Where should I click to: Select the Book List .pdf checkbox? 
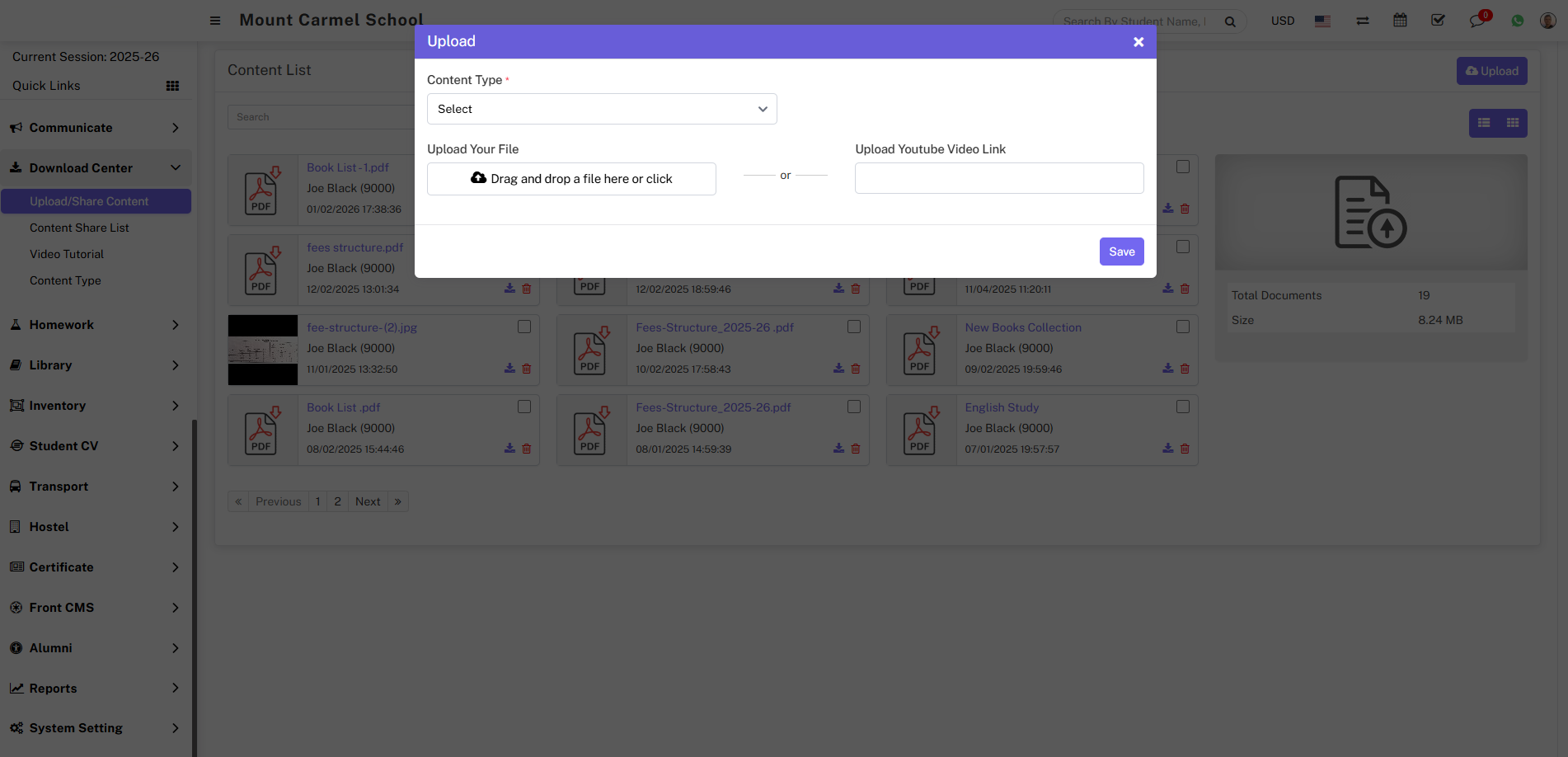(x=523, y=407)
